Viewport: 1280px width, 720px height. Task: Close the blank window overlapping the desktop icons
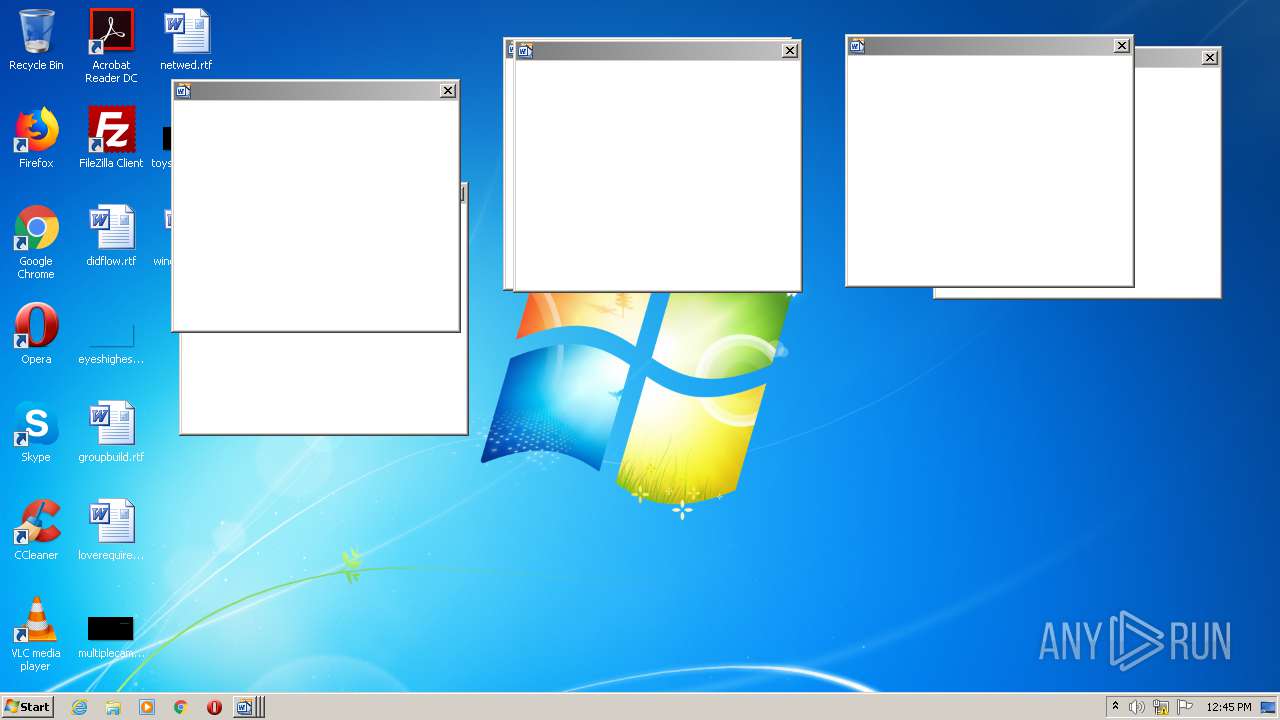(x=448, y=91)
